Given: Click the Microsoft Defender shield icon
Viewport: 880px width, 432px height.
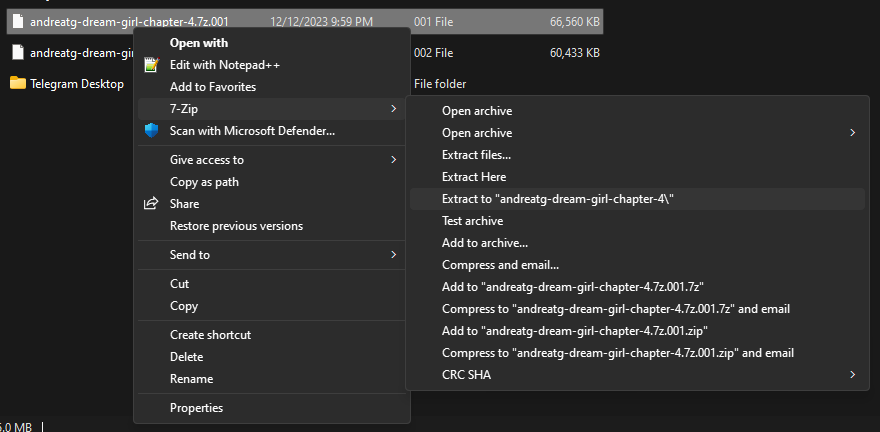Looking at the screenshot, I should (151, 130).
